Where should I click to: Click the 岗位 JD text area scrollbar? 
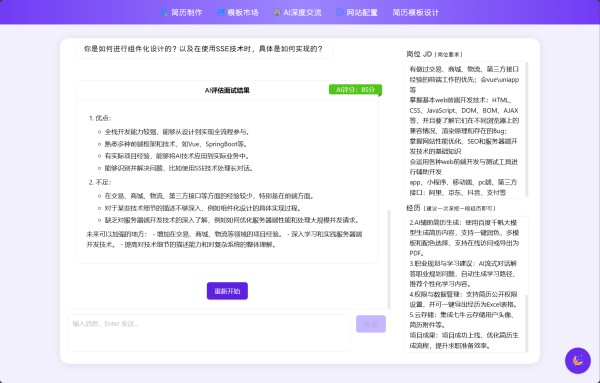(x=527, y=130)
